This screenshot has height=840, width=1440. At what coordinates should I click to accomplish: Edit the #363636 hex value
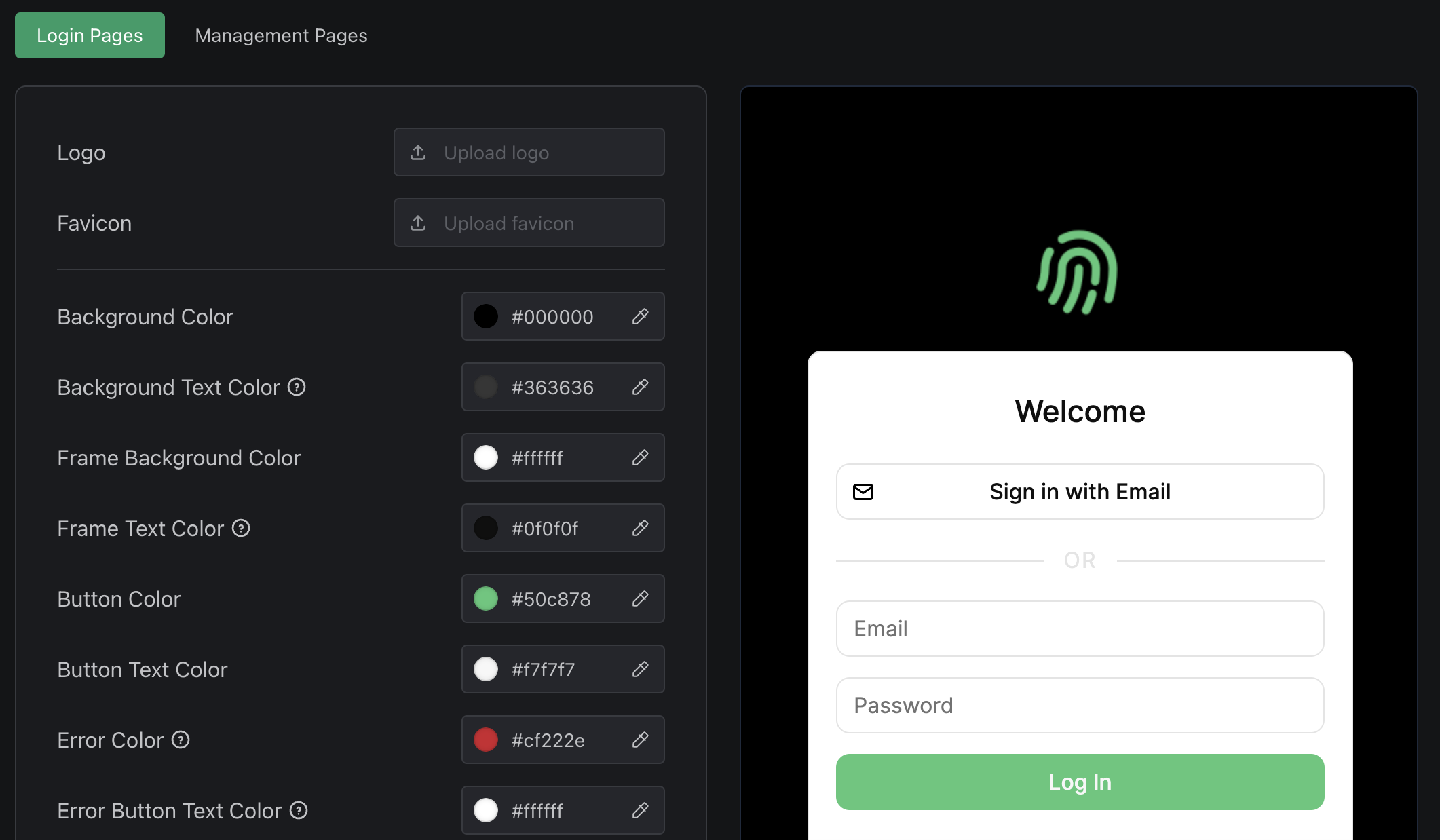click(552, 387)
